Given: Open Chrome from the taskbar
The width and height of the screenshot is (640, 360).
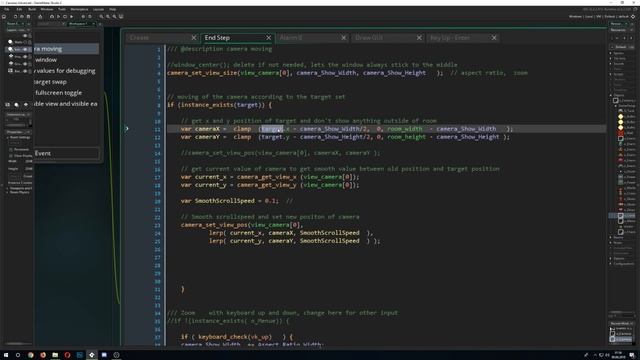Looking at the screenshot, I should pos(31,355).
